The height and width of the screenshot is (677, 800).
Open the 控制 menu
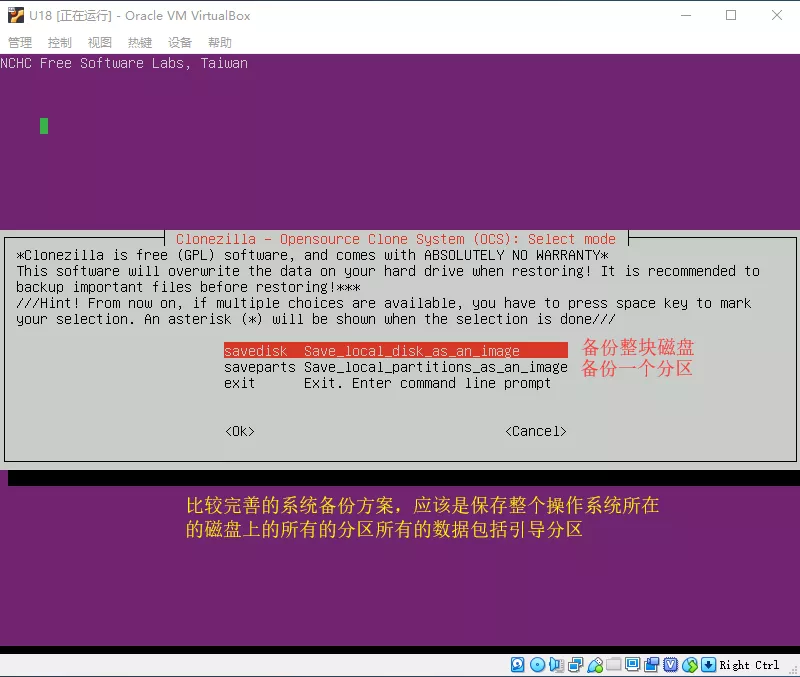[60, 42]
